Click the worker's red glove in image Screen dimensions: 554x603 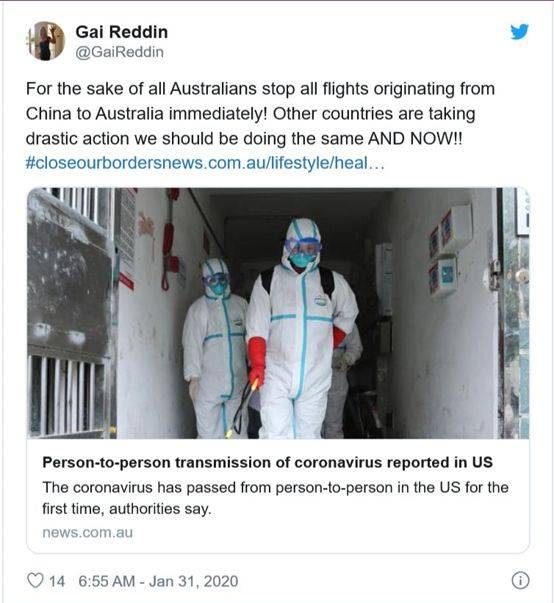coord(256,363)
